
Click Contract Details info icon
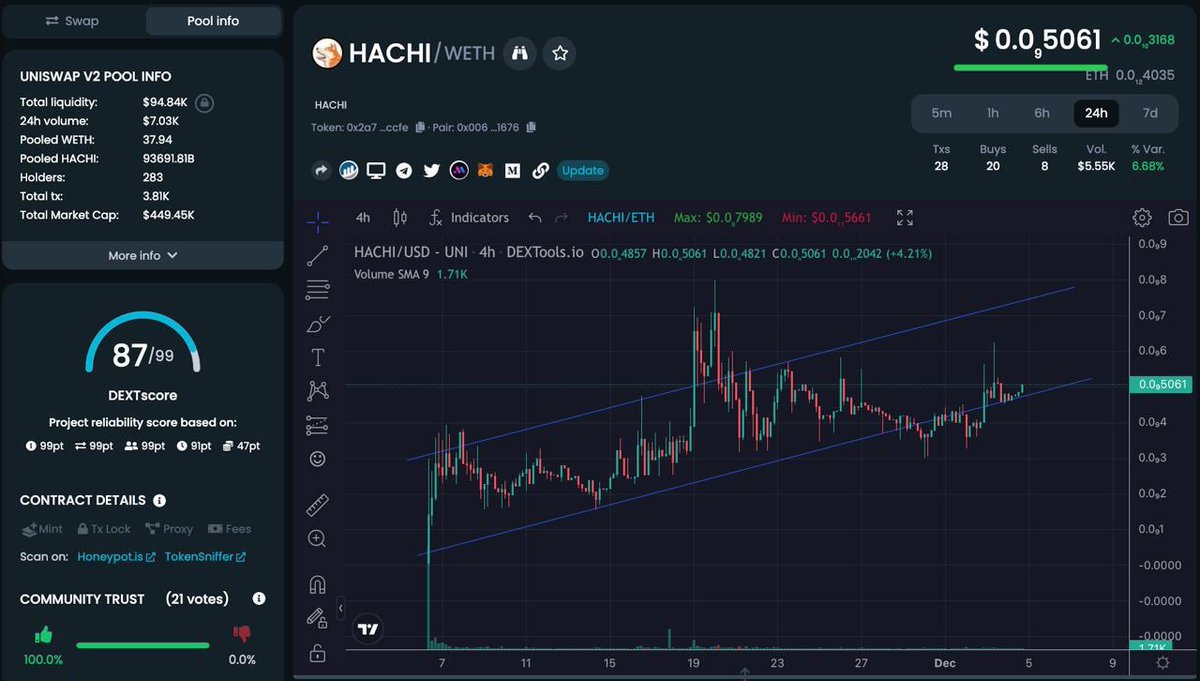(x=160, y=500)
